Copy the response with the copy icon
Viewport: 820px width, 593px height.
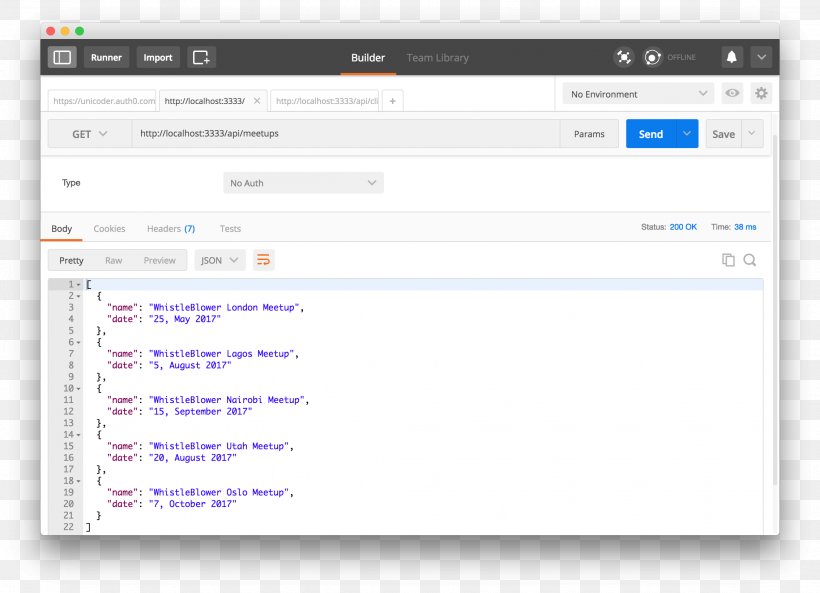click(x=728, y=259)
